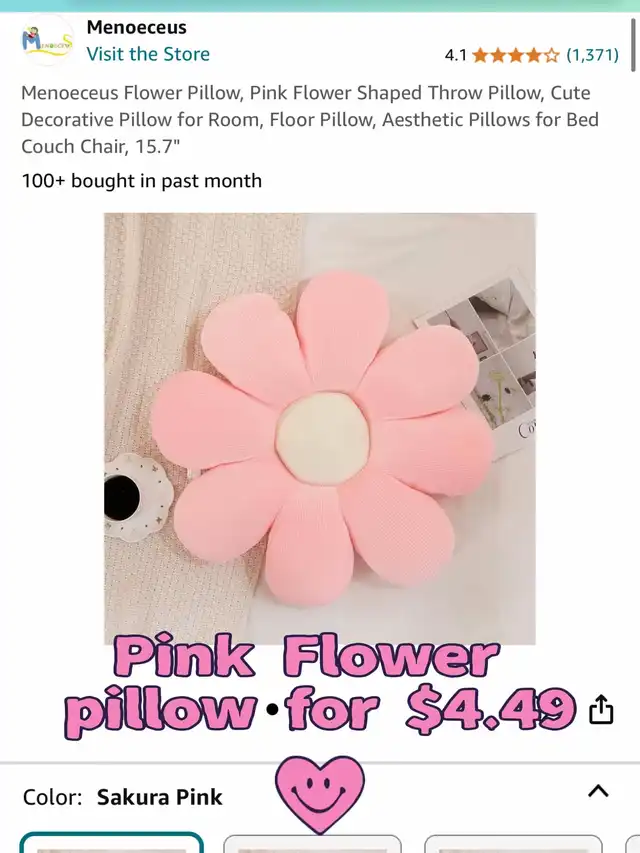Click the orange star rating icons

(515, 55)
